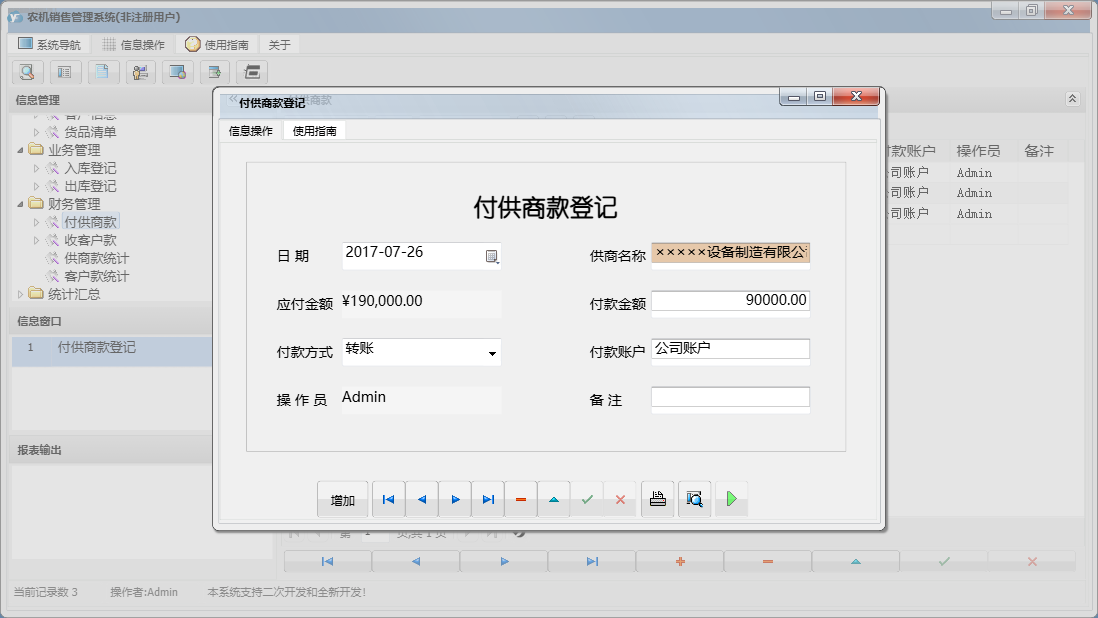Jump to first record with the first-record arrow
The width and height of the screenshot is (1098, 618).
[388, 498]
